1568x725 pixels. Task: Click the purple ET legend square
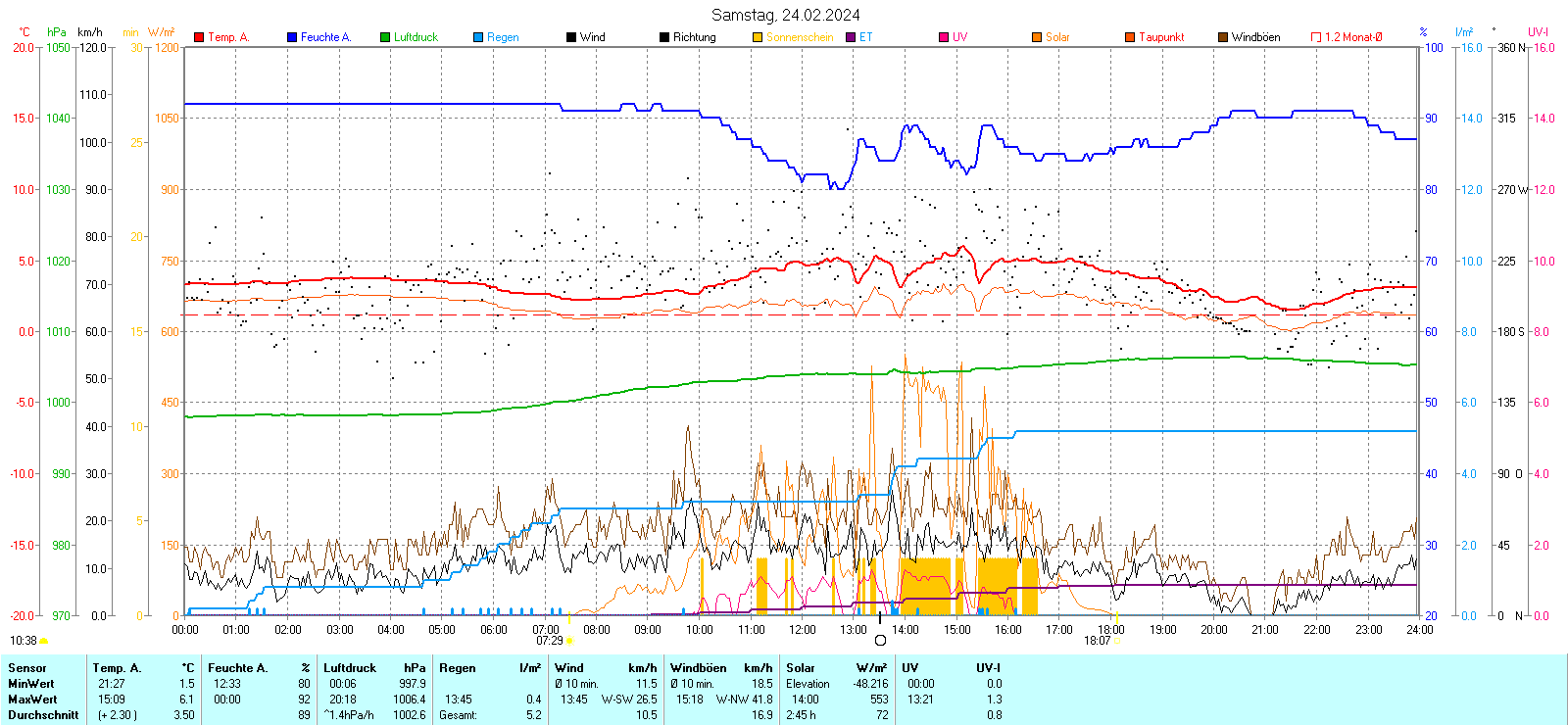(x=851, y=37)
